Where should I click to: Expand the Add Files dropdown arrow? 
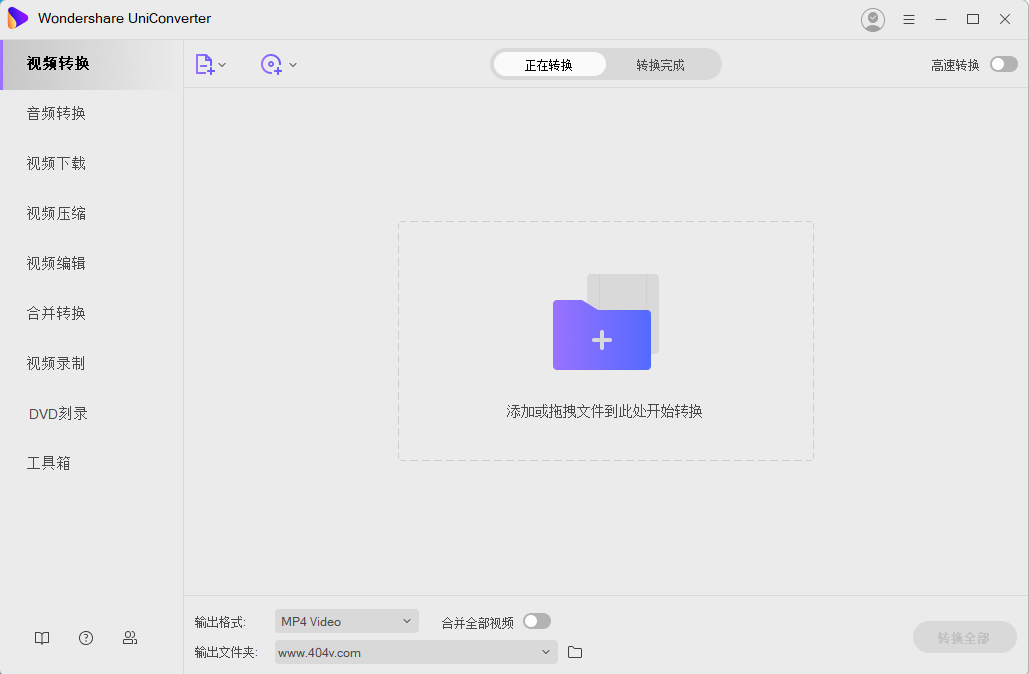coord(222,63)
